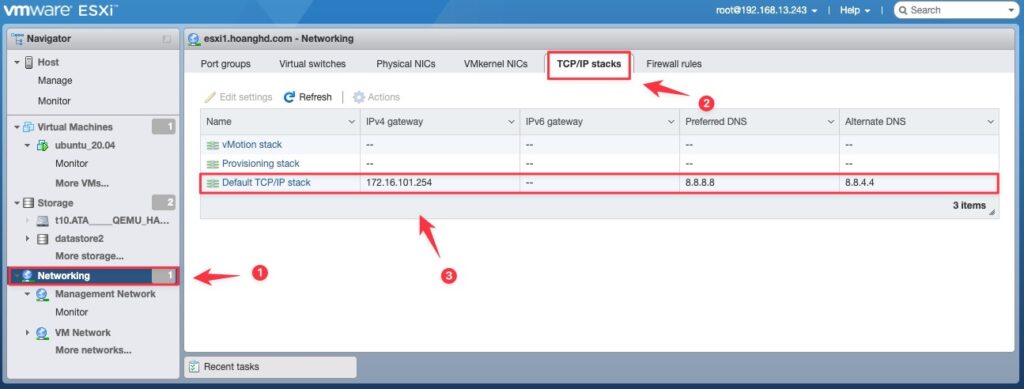Screen dimensions: 1024x389
Task: Click the 8.8.4.4 alternate DNS cell
Action: [x=918, y=183]
